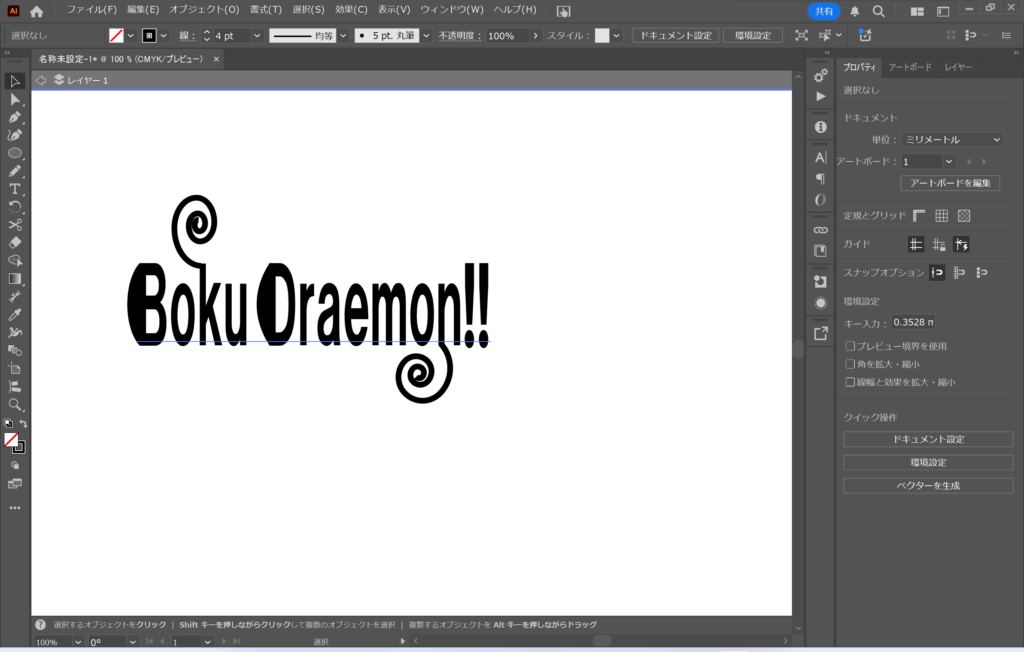
Task: Open the Edit Toolbar three-dots menu
Action: click(14, 508)
